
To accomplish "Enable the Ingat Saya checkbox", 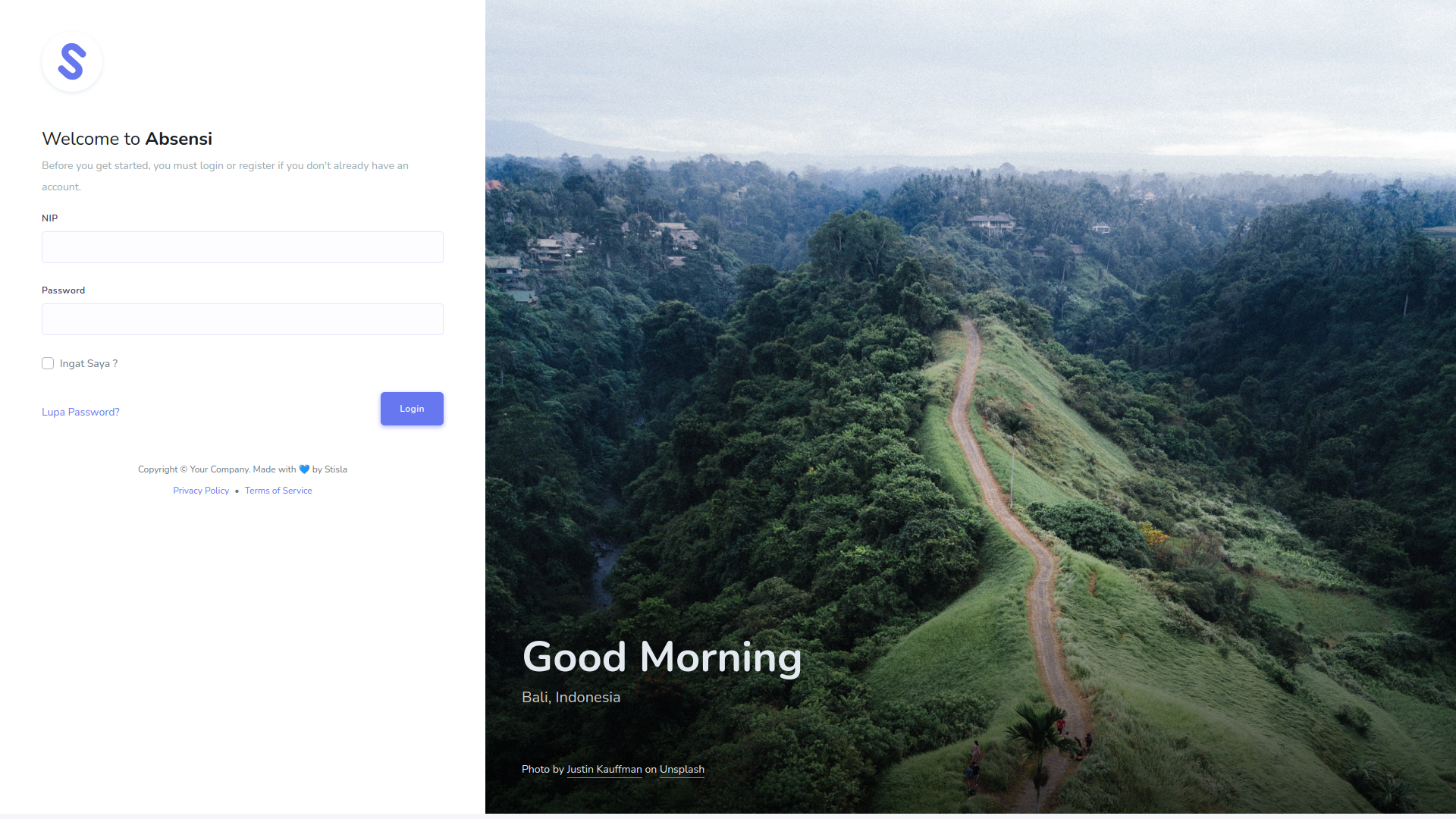I will tap(48, 363).
